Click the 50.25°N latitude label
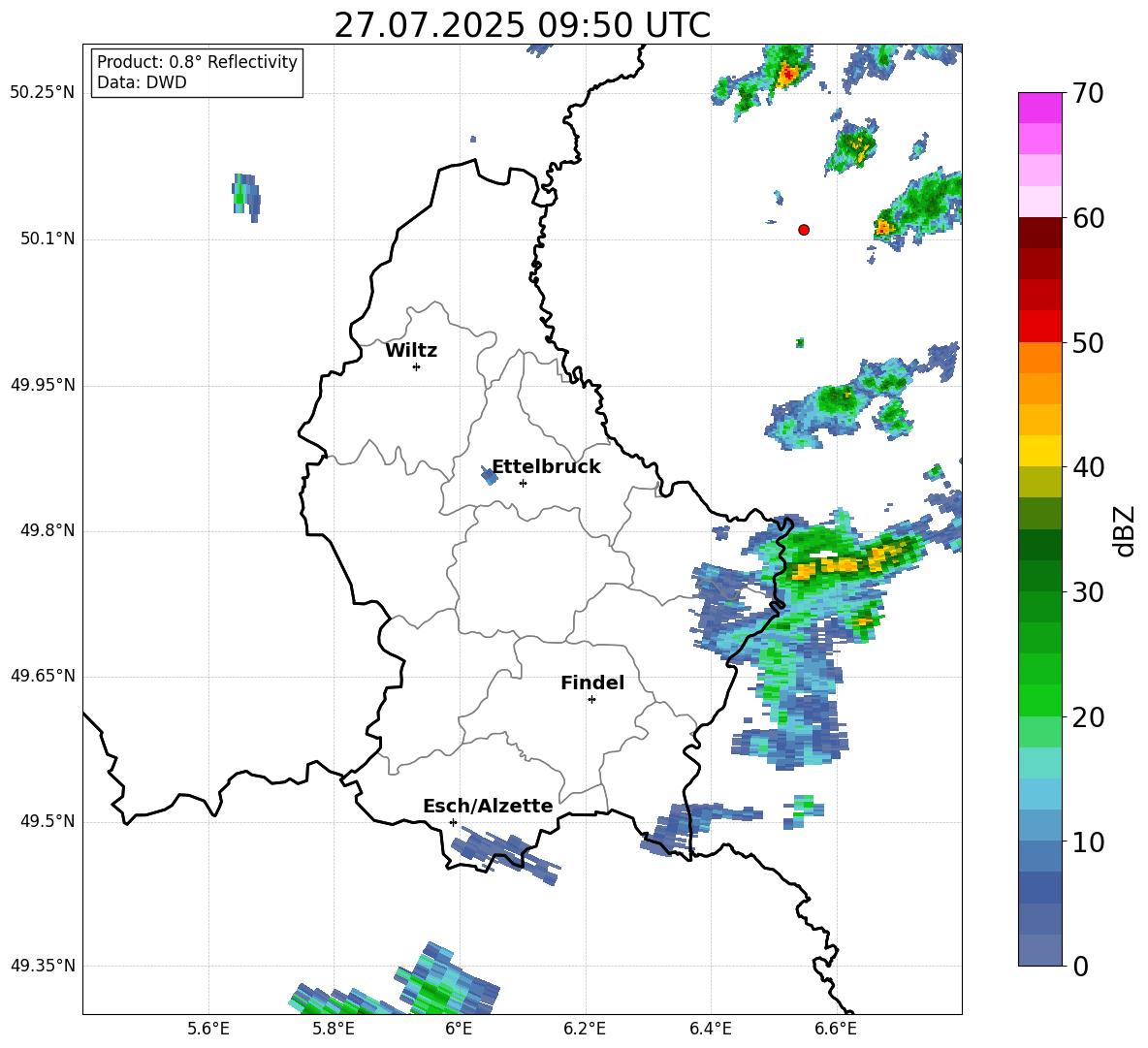 click(43, 93)
